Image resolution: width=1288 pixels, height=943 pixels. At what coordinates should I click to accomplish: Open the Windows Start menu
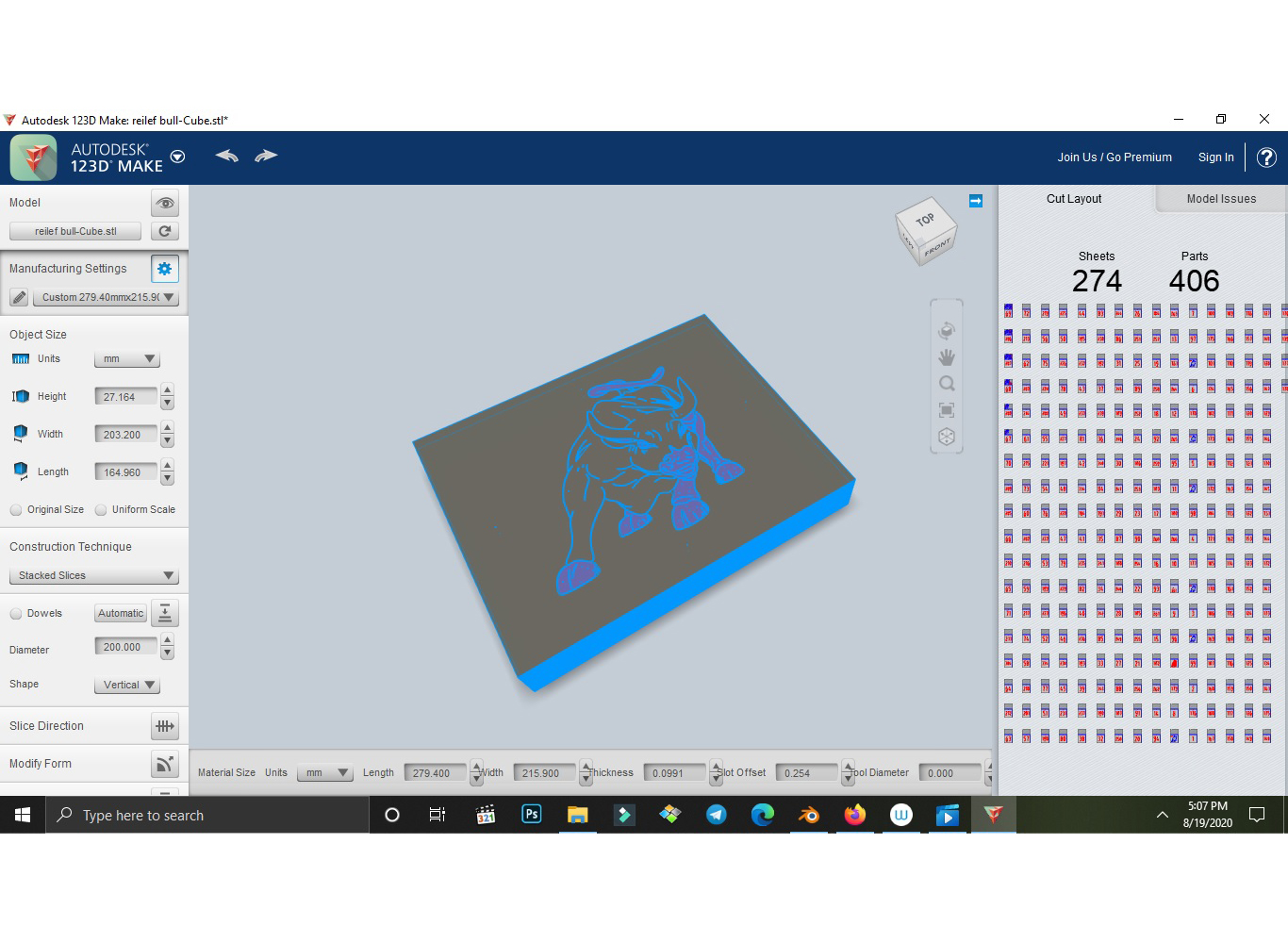point(23,815)
